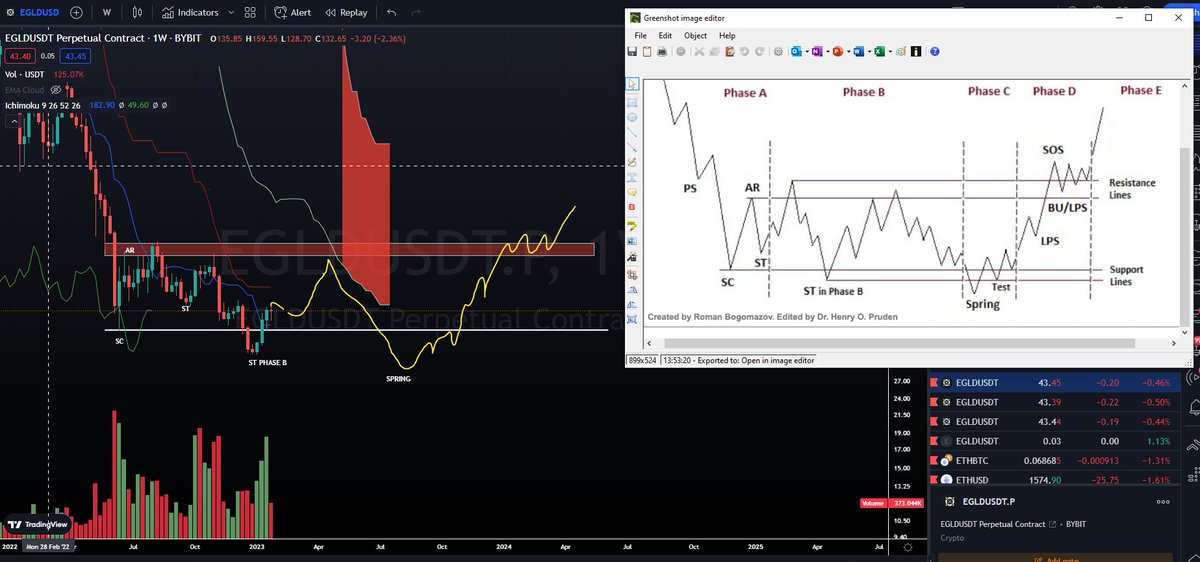1200x562 pixels.
Task: Select the Greenshot selection cursor tool
Action: 632,83
